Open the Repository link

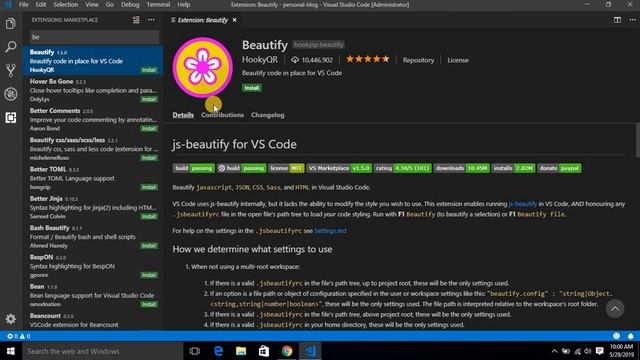[x=418, y=60]
